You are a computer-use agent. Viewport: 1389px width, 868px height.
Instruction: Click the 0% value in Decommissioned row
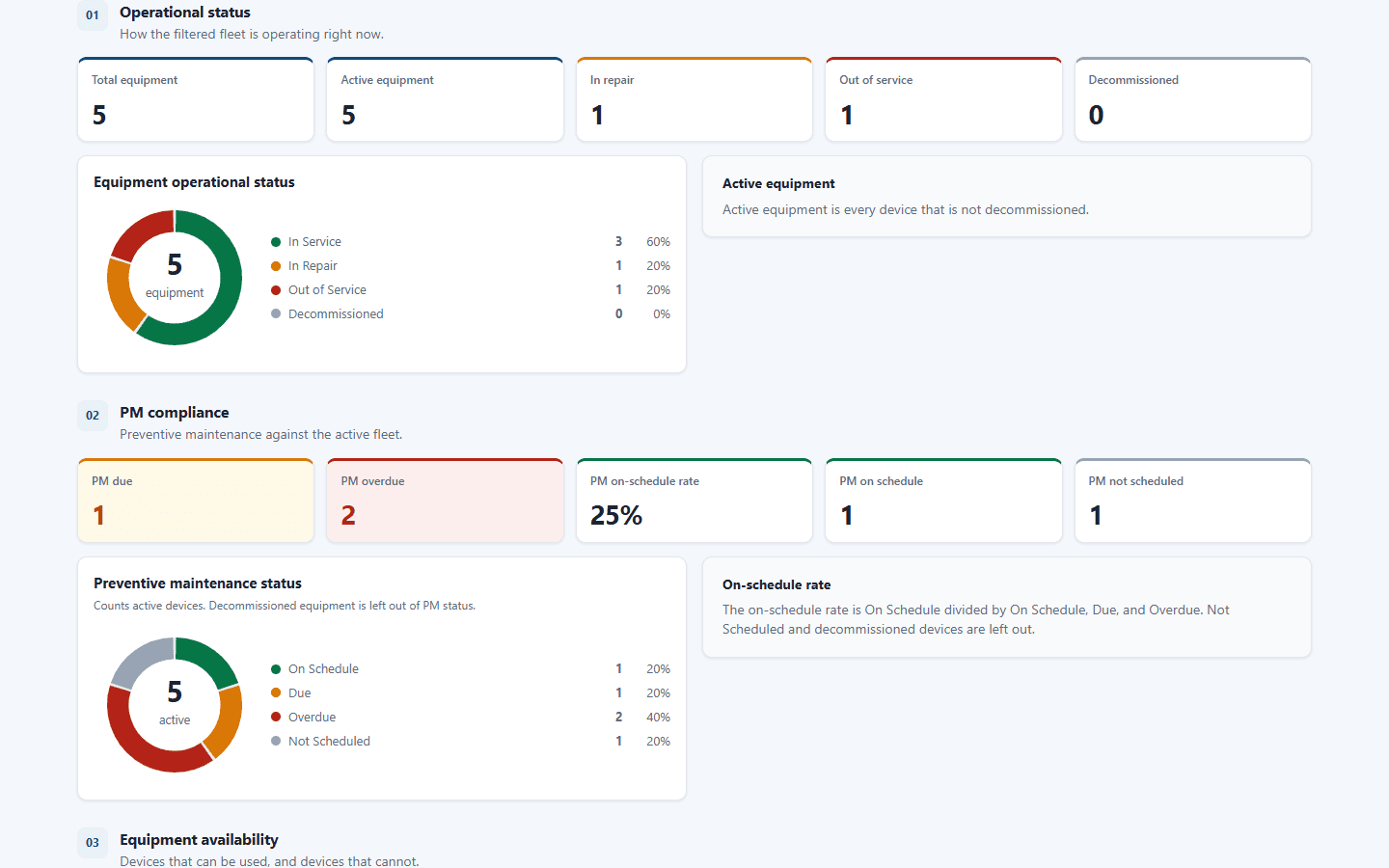pyautogui.click(x=662, y=314)
